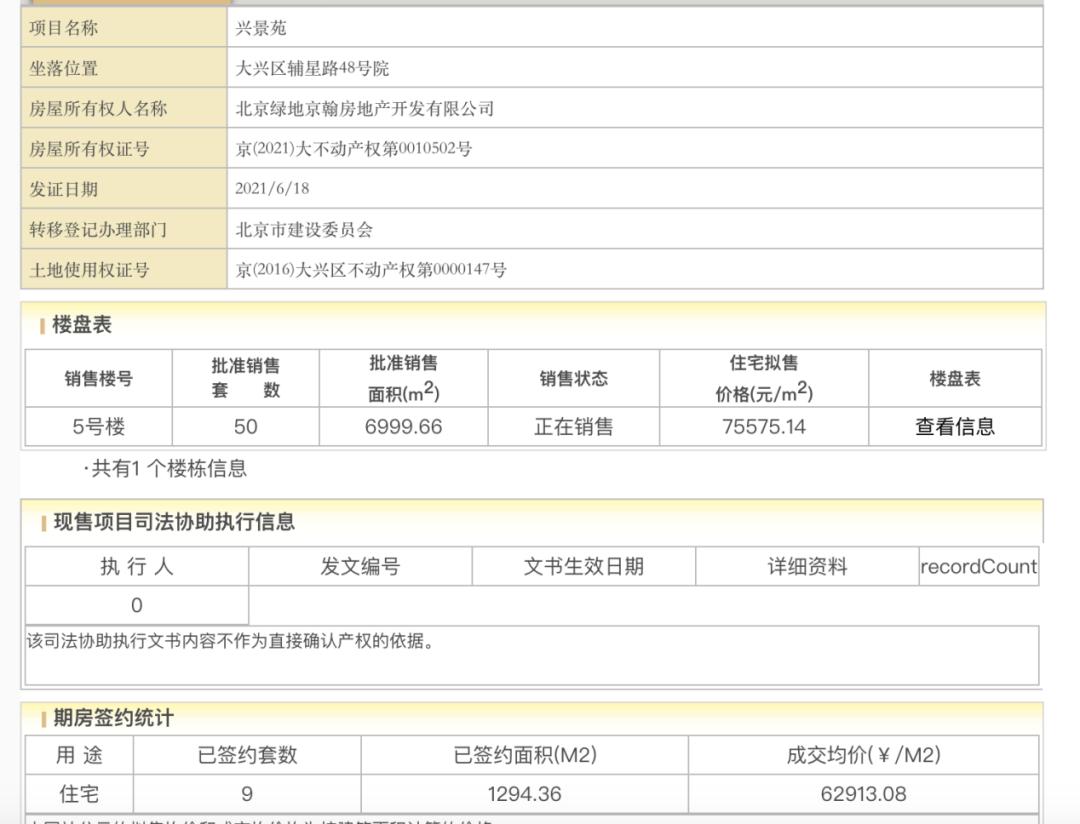Click sales status 正在销售
The height and width of the screenshot is (824, 1080).
pyautogui.click(x=574, y=426)
